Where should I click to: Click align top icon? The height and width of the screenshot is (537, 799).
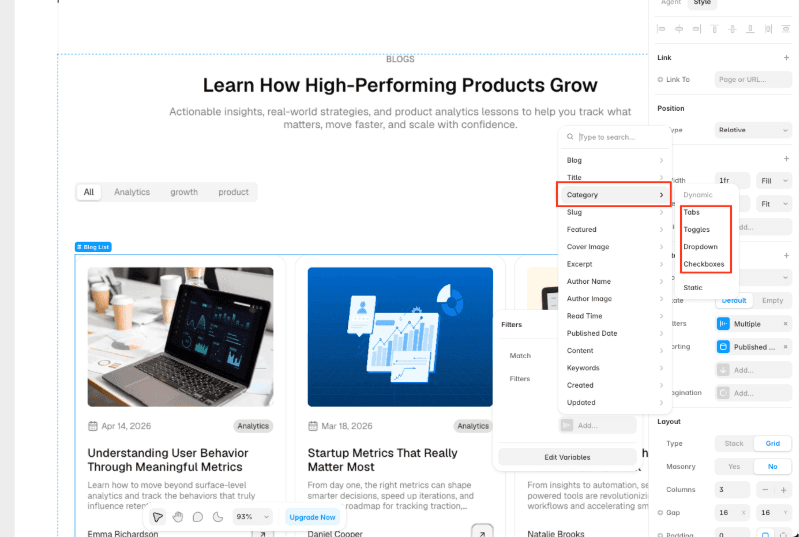714,29
